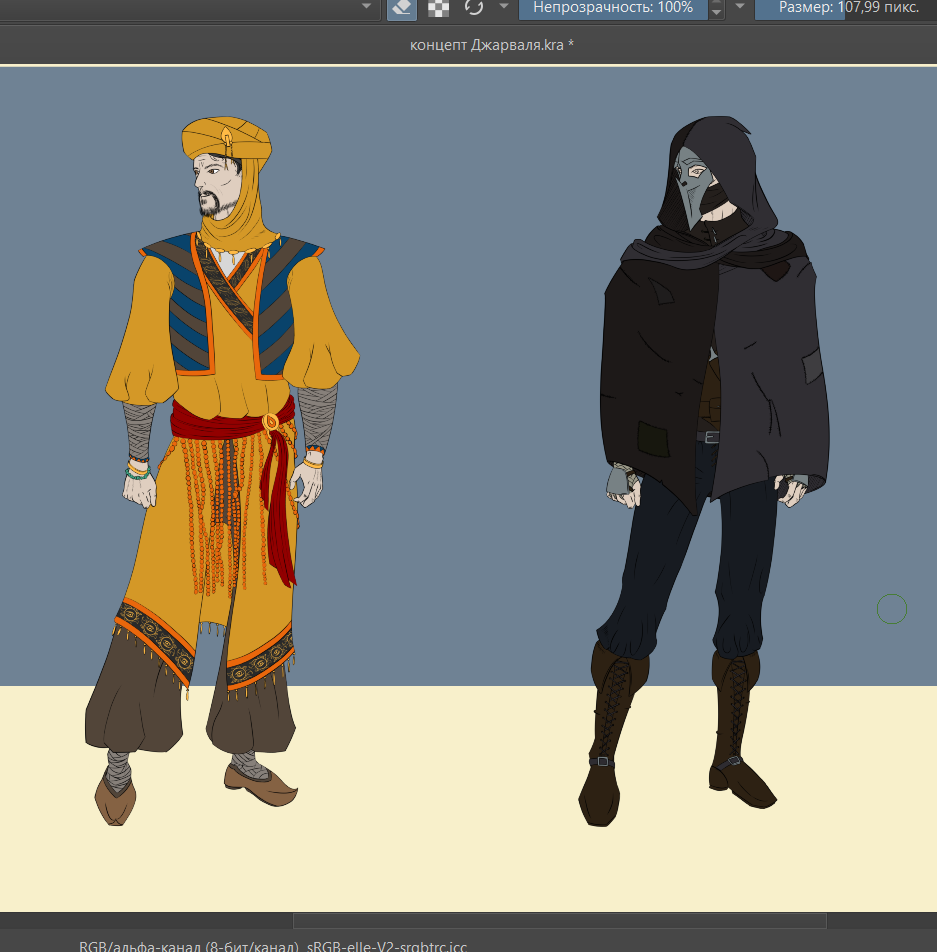937x952 pixels.
Task: Toggle the eraser mode icon
Action: 401,8
